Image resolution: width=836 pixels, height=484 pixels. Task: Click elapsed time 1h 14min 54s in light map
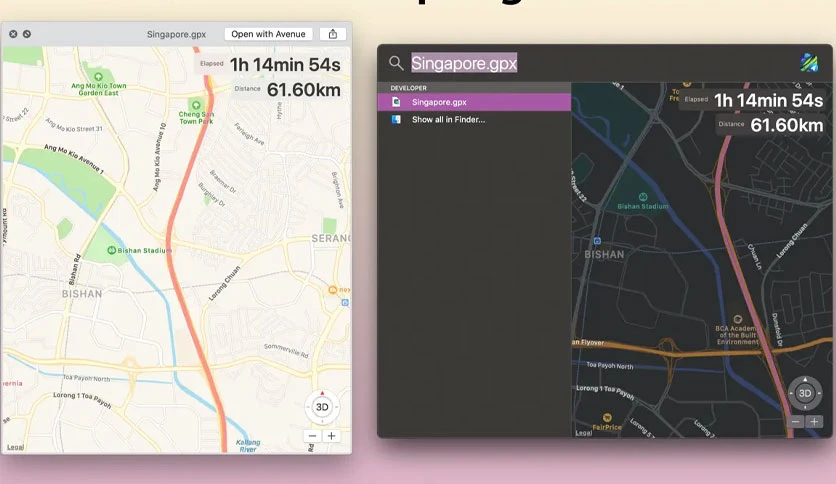pyautogui.click(x=285, y=65)
